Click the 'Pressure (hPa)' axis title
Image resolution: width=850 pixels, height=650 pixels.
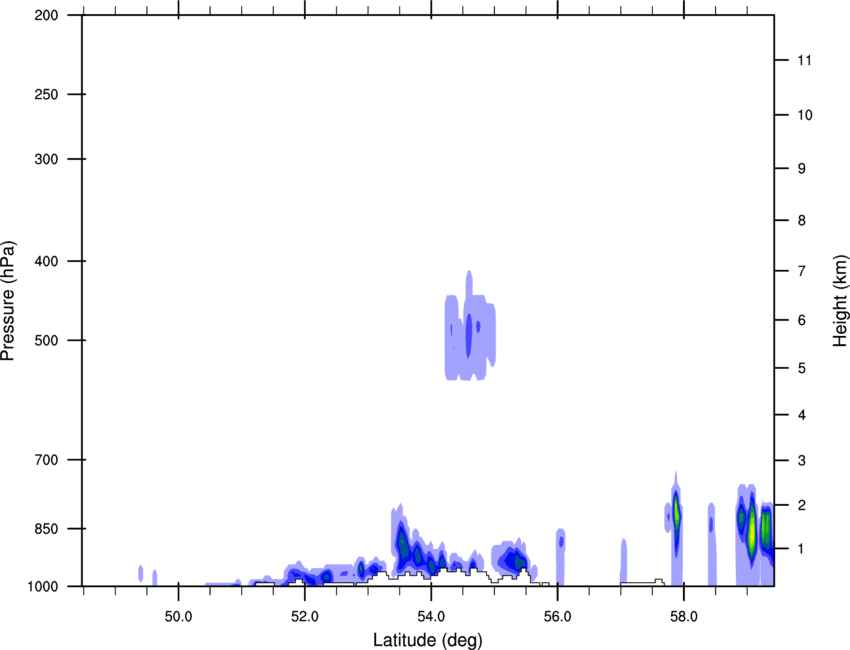[9, 301]
